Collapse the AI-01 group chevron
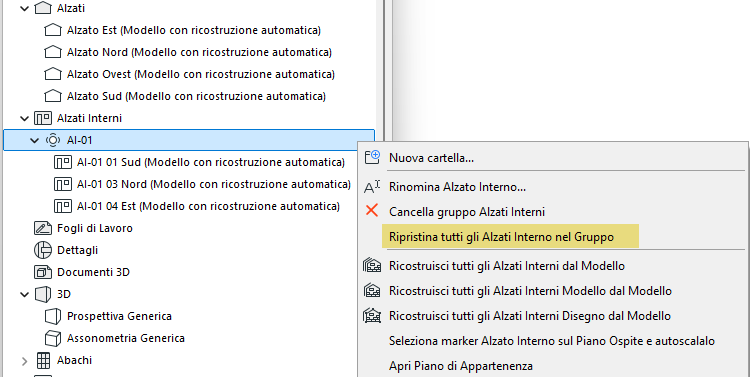Image resolution: width=750 pixels, height=377 pixels. coord(34,140)
